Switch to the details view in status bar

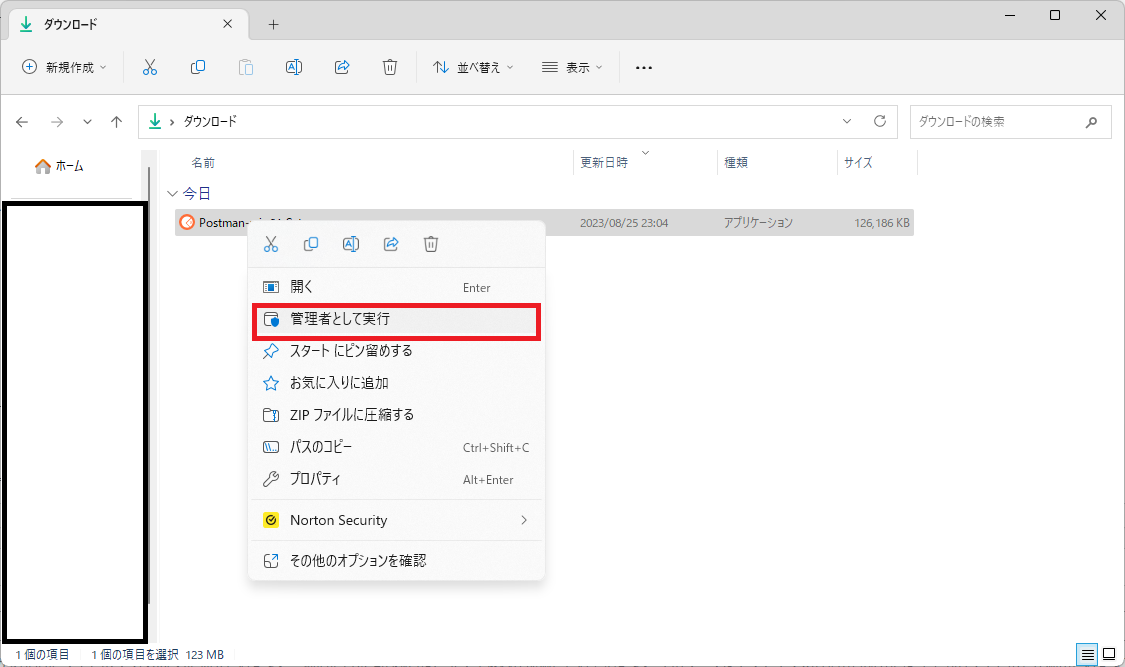[1087, 654]
